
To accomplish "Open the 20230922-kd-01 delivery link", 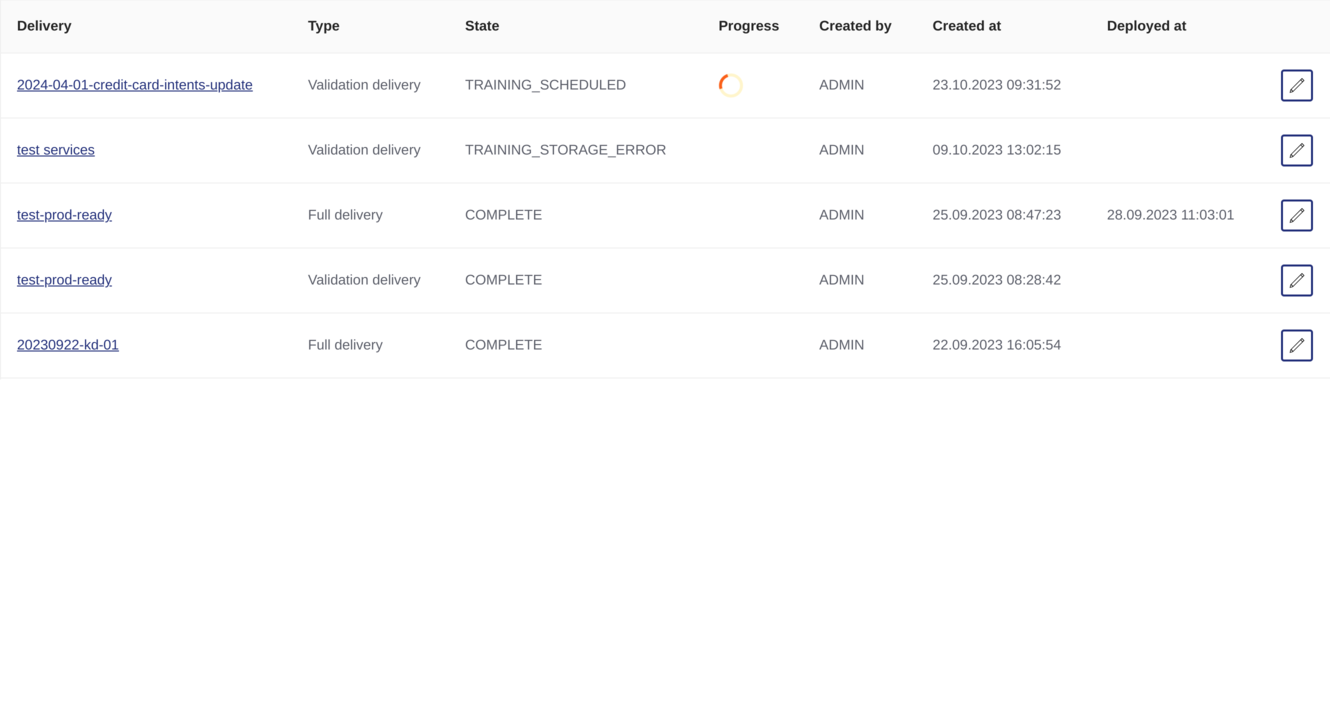I will 67,345.
